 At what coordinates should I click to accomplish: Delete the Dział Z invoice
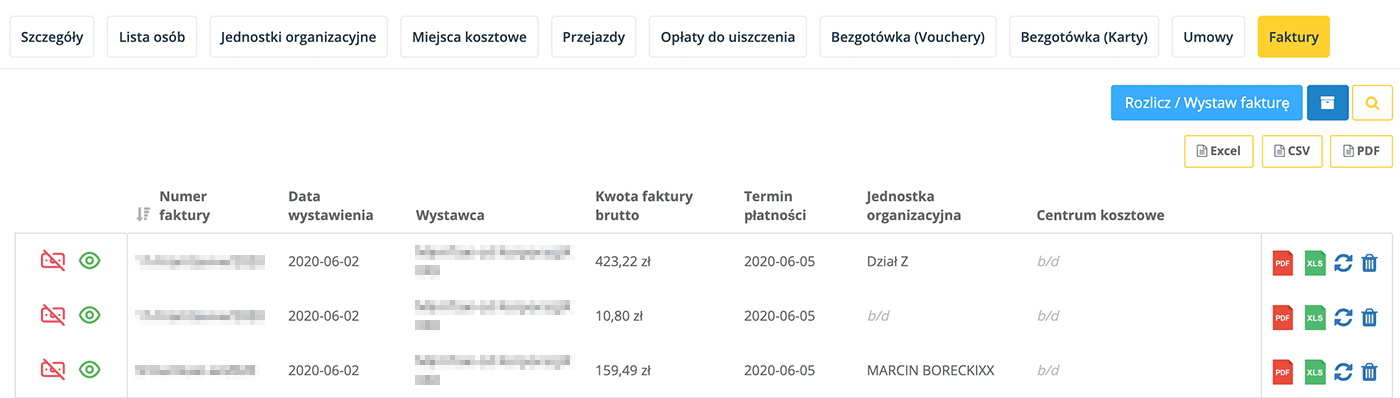[x=1370, y=262]
